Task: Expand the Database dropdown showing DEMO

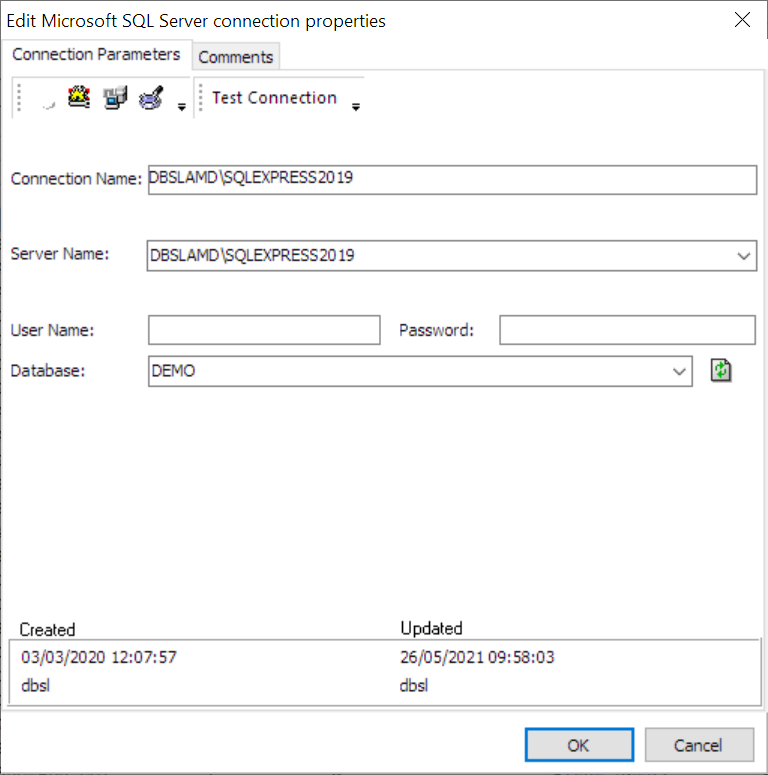Action: pos(679,371)
